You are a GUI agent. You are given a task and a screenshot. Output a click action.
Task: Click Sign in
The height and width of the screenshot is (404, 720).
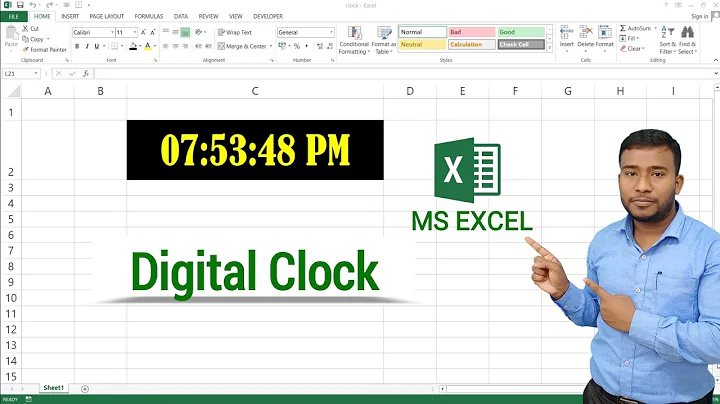tap(699, 17)
